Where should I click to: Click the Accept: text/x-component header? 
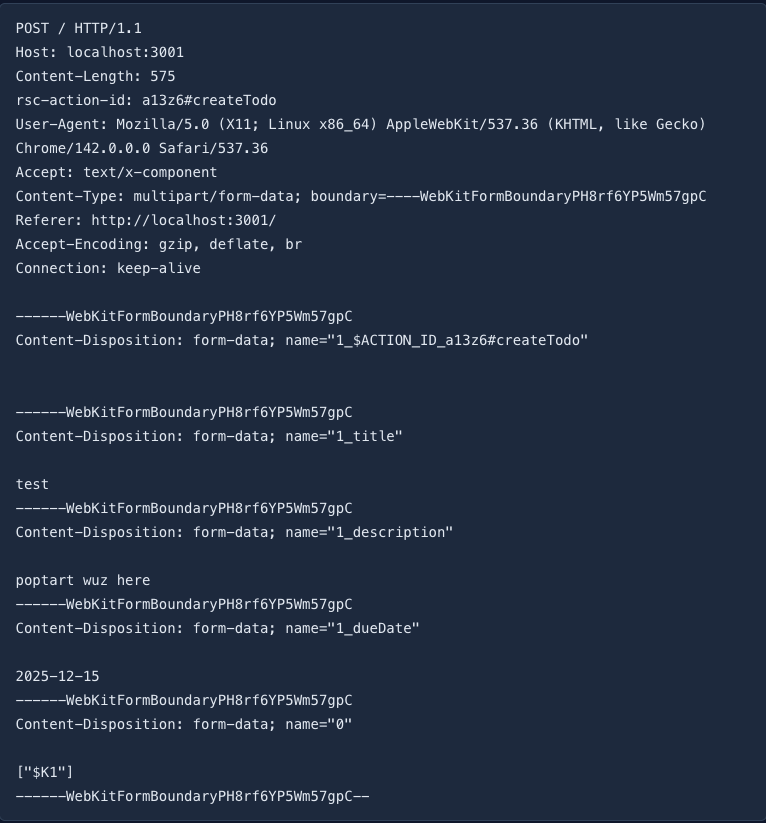[x=116, y=172]
